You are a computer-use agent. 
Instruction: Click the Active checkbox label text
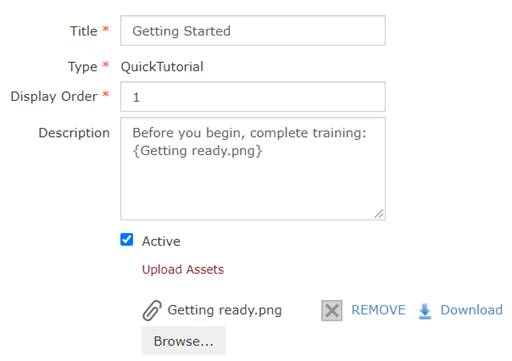tap(161, 241)
